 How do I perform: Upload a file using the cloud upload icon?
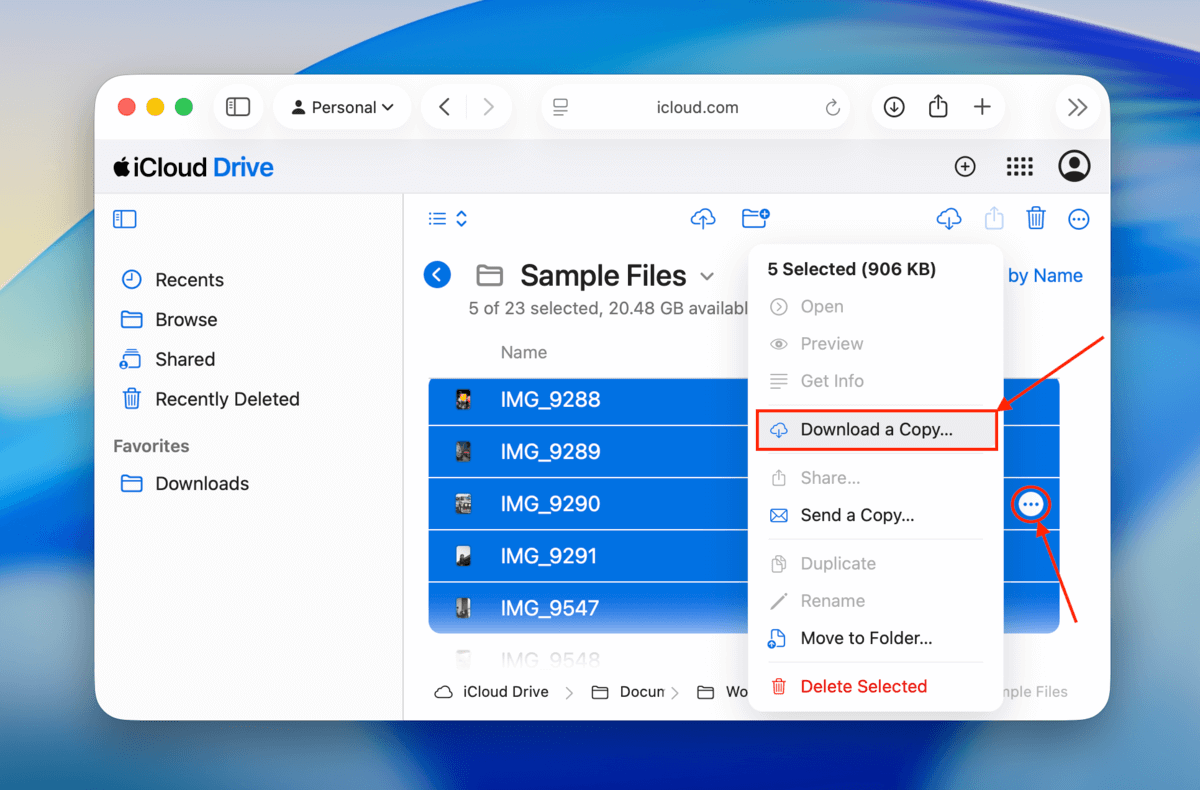click(x=703, y=218)
